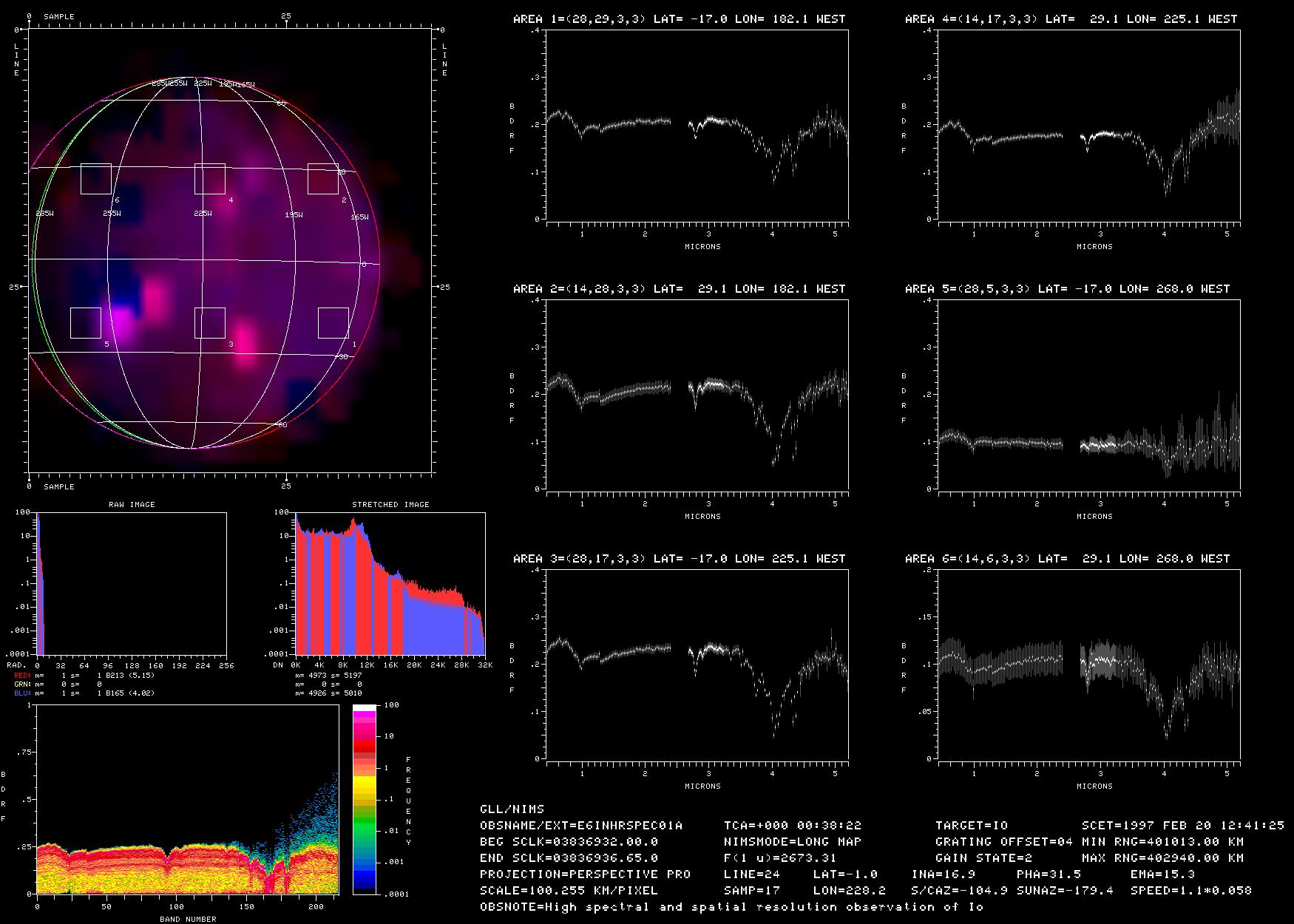Click the area 4 box on the Io image
The height and width of the screenshot is (924, 1294).
click(210, 179)
